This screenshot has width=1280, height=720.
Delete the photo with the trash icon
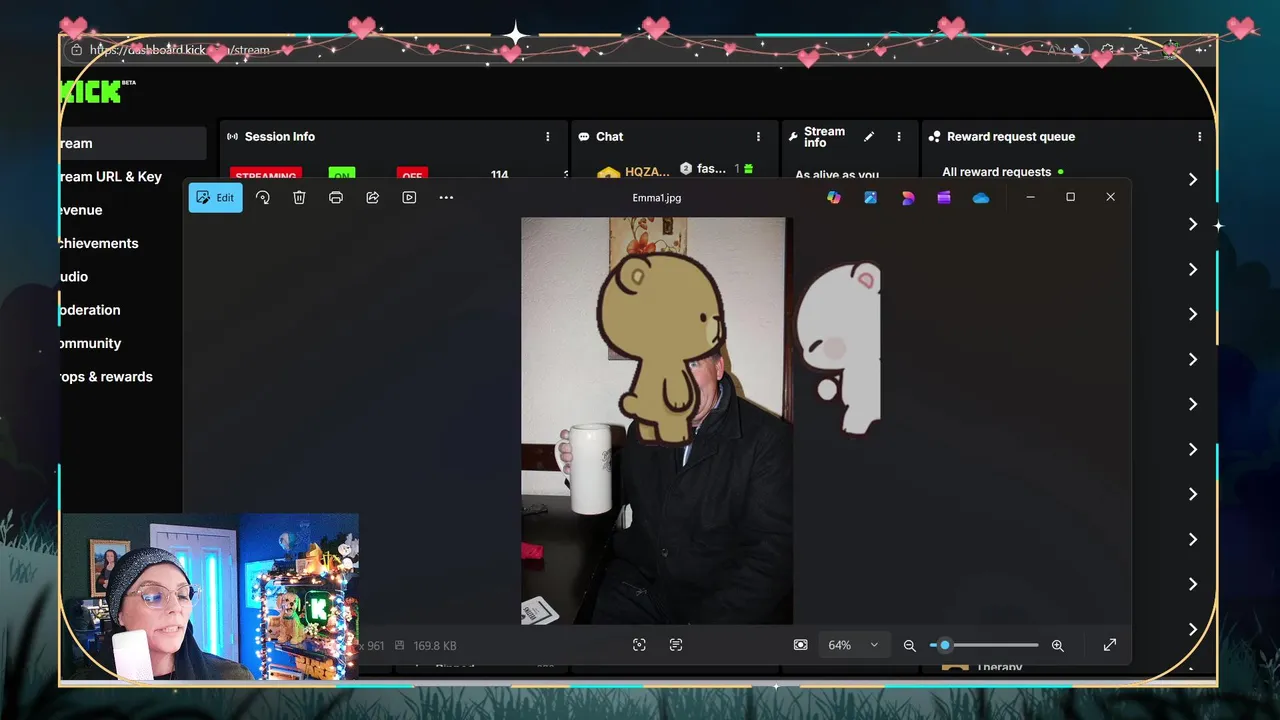coord(299,198)
